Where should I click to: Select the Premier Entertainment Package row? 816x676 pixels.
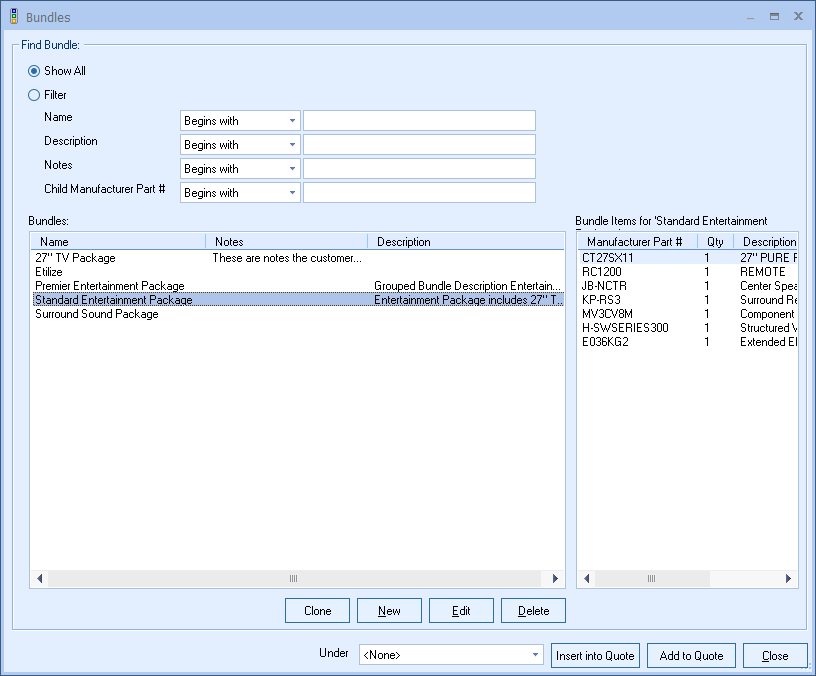tap(110, 286)
